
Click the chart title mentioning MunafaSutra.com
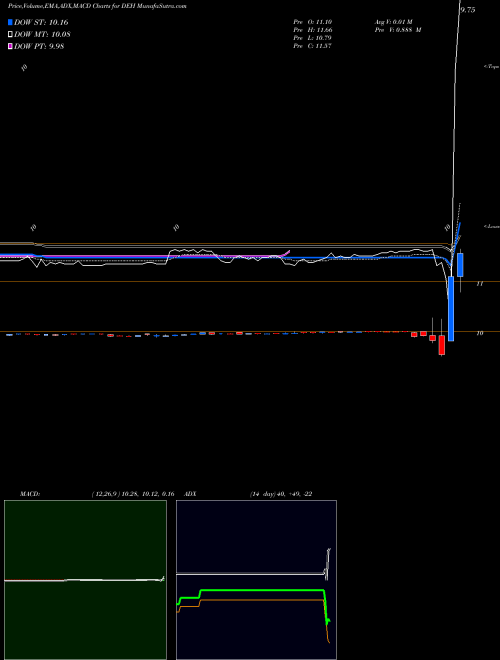click(98, 6)
